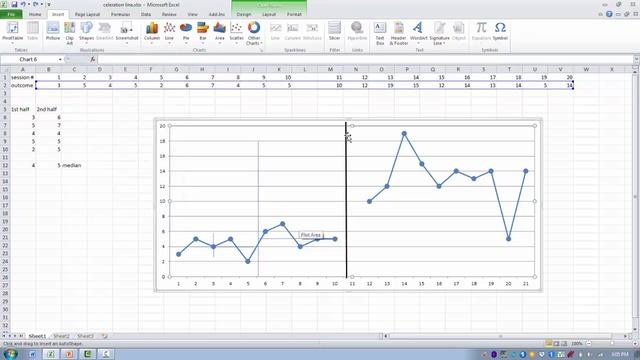This screenshot has width=640, height=360.
Task: Select the 'session #' cell
Action: [22, 77]
